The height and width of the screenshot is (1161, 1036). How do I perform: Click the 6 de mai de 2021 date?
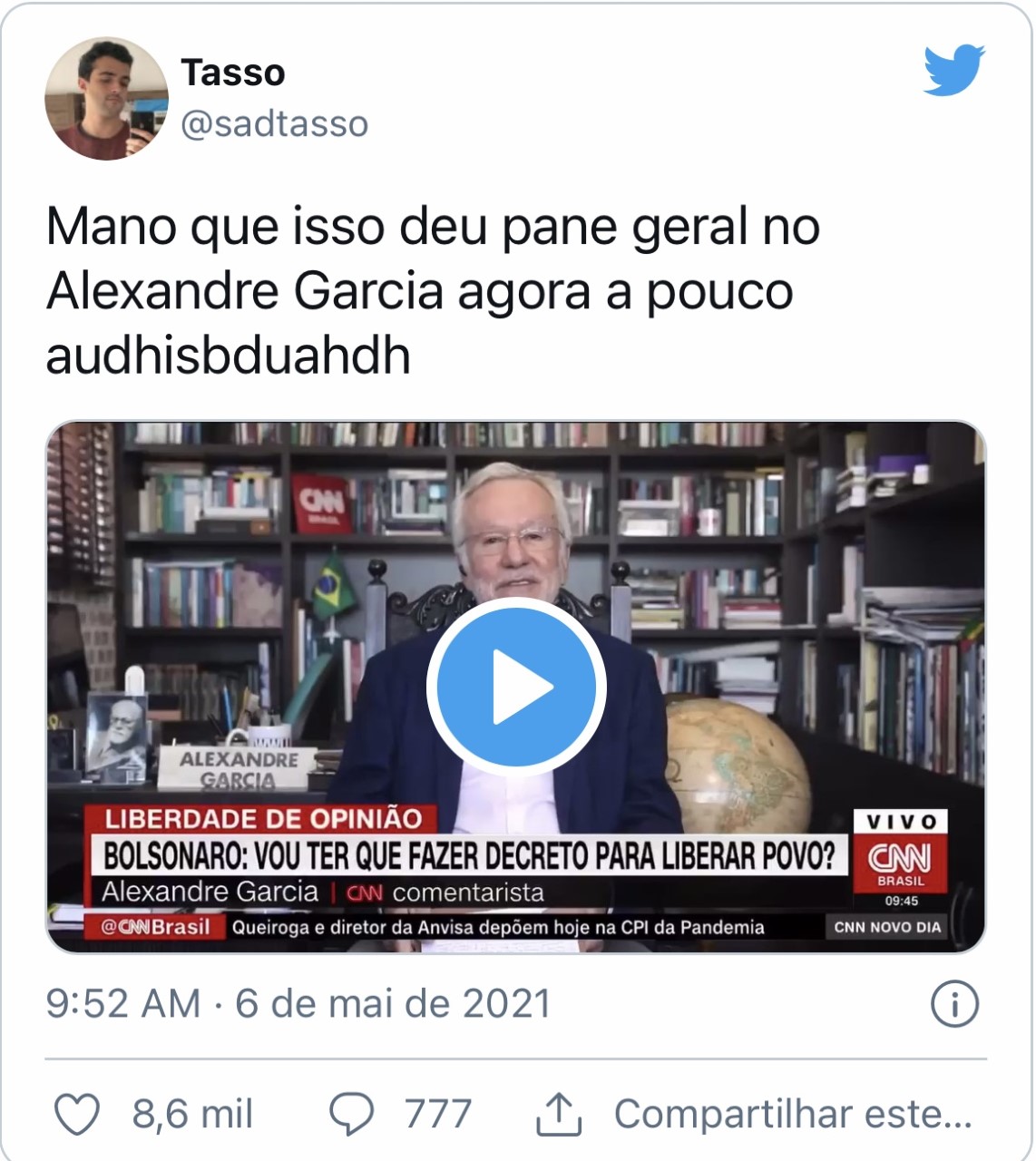[x=393, y=1004]
